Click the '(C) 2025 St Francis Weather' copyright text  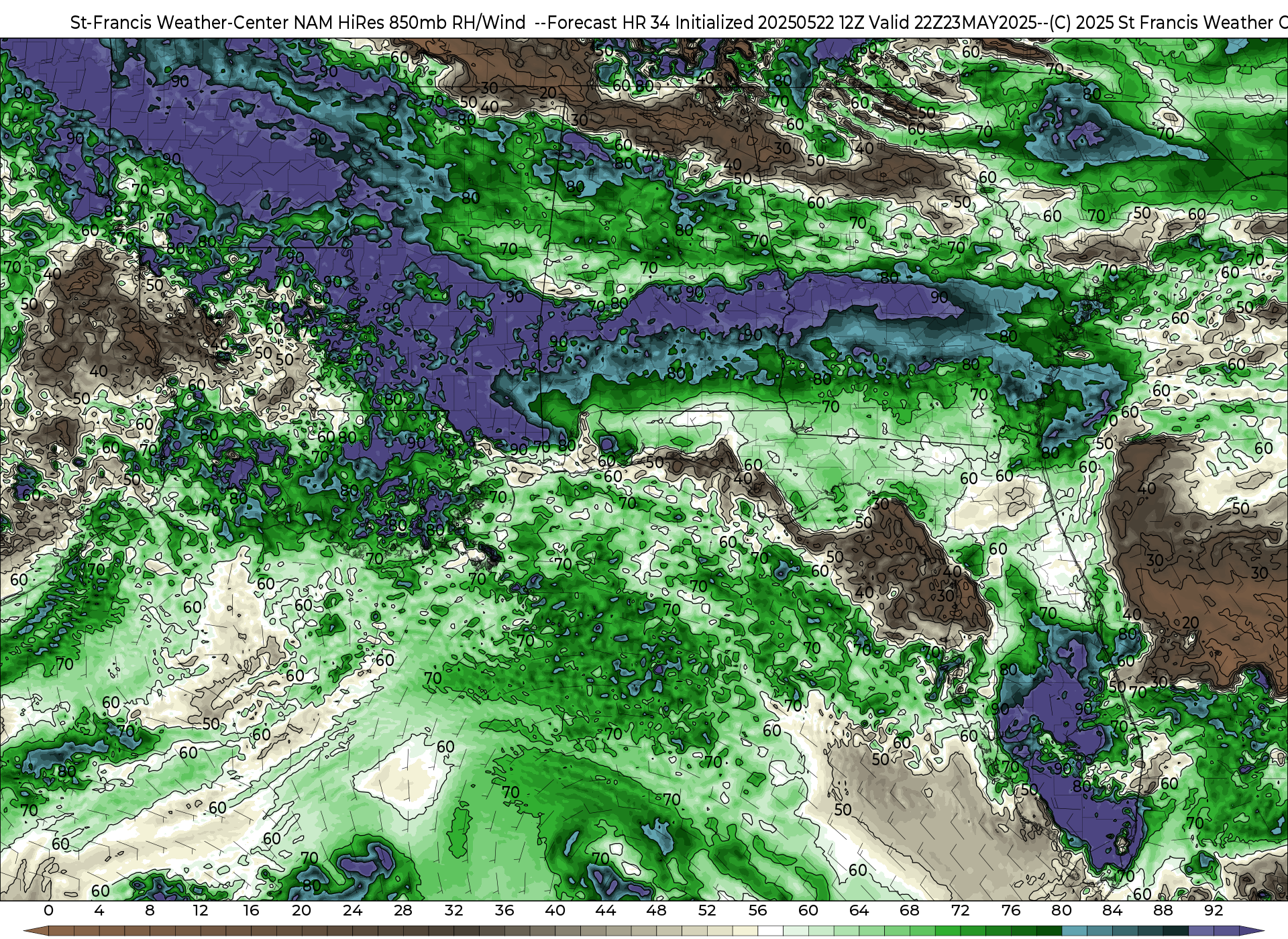(1160, 23)
